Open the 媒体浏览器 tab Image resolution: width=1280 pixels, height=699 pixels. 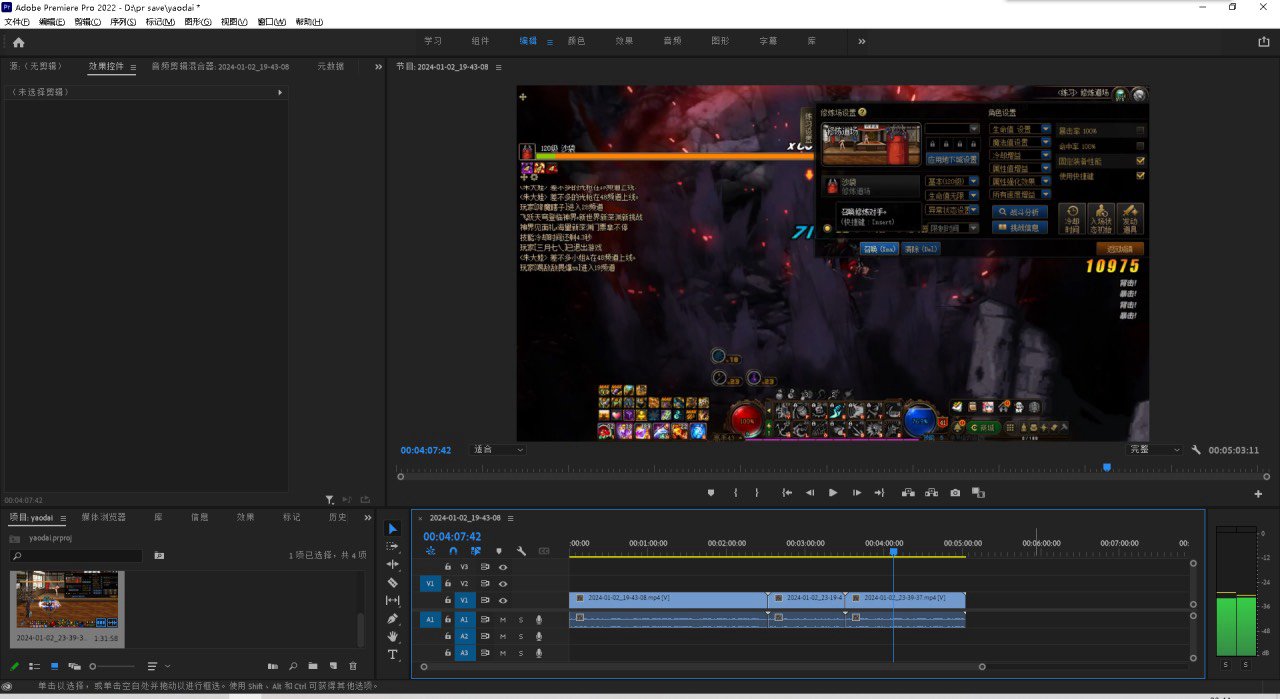tap(103, 517)
